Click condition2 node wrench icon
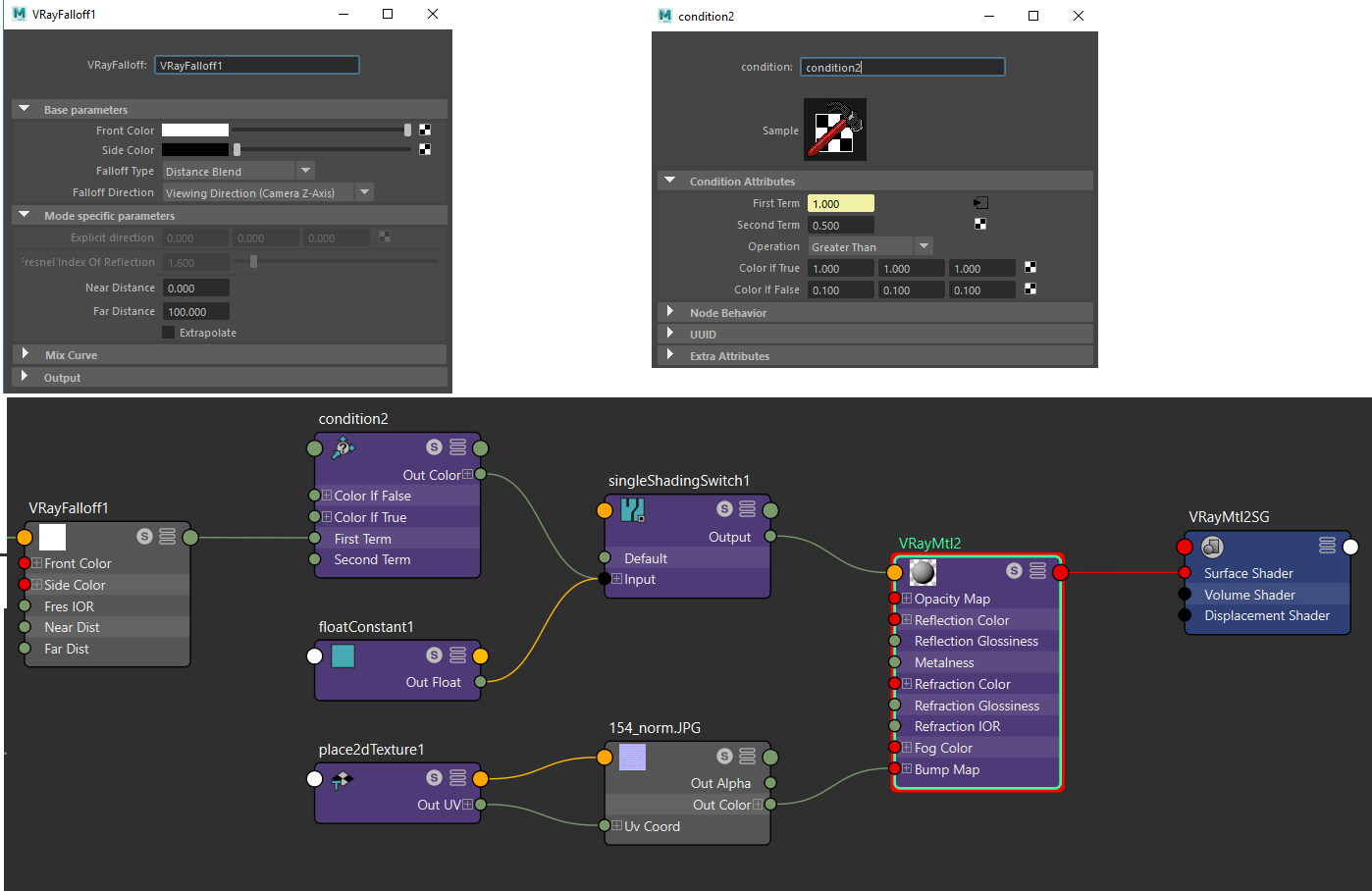The image size is (1372, 891). tap(343, 447)
